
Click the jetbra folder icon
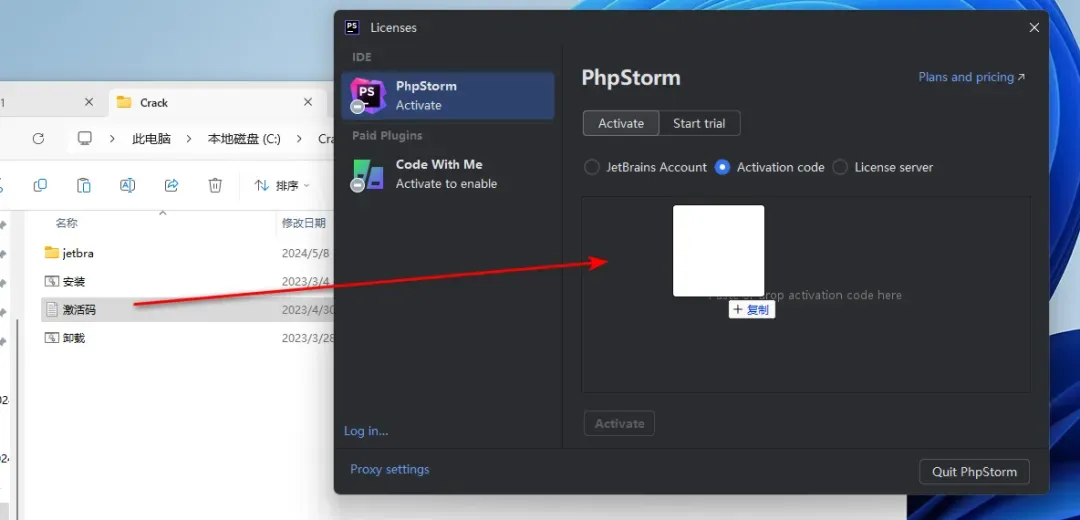pyautogui.click(x=52, y=253)
